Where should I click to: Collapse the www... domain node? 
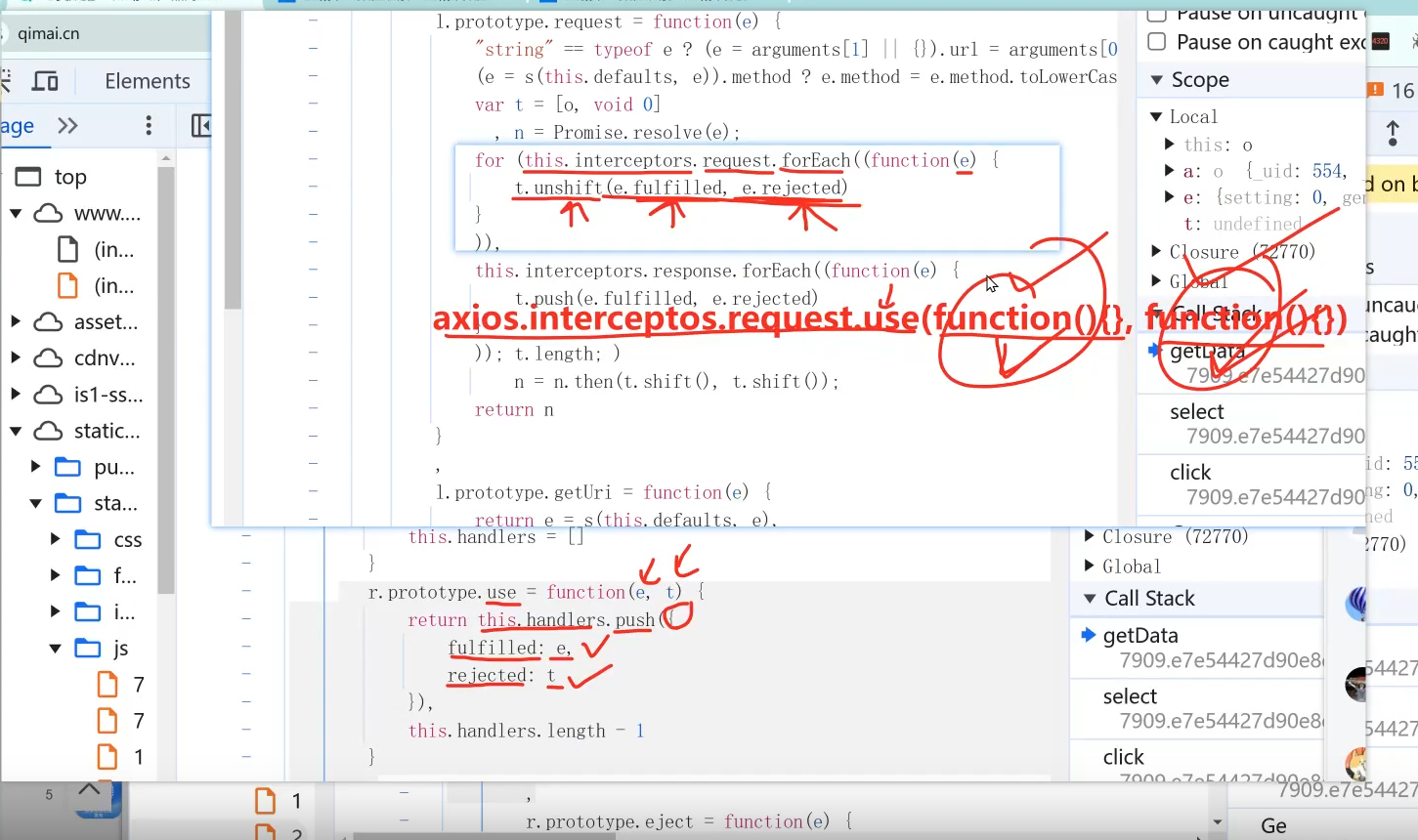(x=16, y=213)
